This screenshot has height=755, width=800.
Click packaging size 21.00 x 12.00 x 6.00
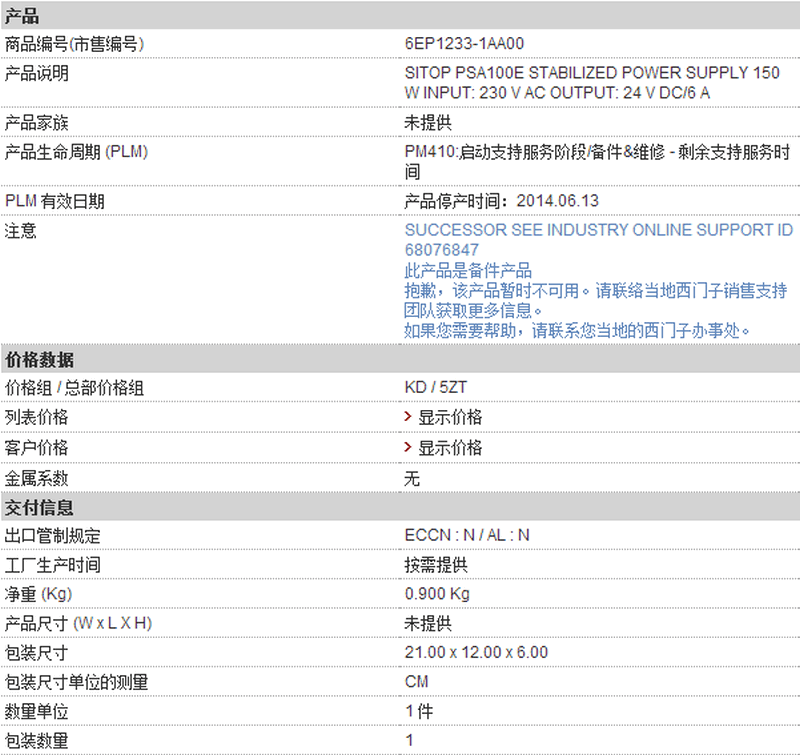pyautogui.click(x=477, y=652)
